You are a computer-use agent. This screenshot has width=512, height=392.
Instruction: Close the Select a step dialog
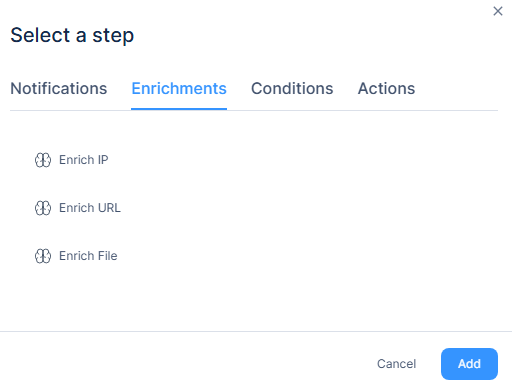click(498, 11)
